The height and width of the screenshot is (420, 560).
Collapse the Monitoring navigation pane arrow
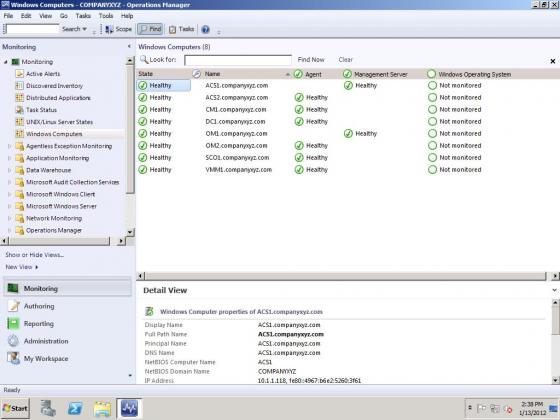coord(129,46)
